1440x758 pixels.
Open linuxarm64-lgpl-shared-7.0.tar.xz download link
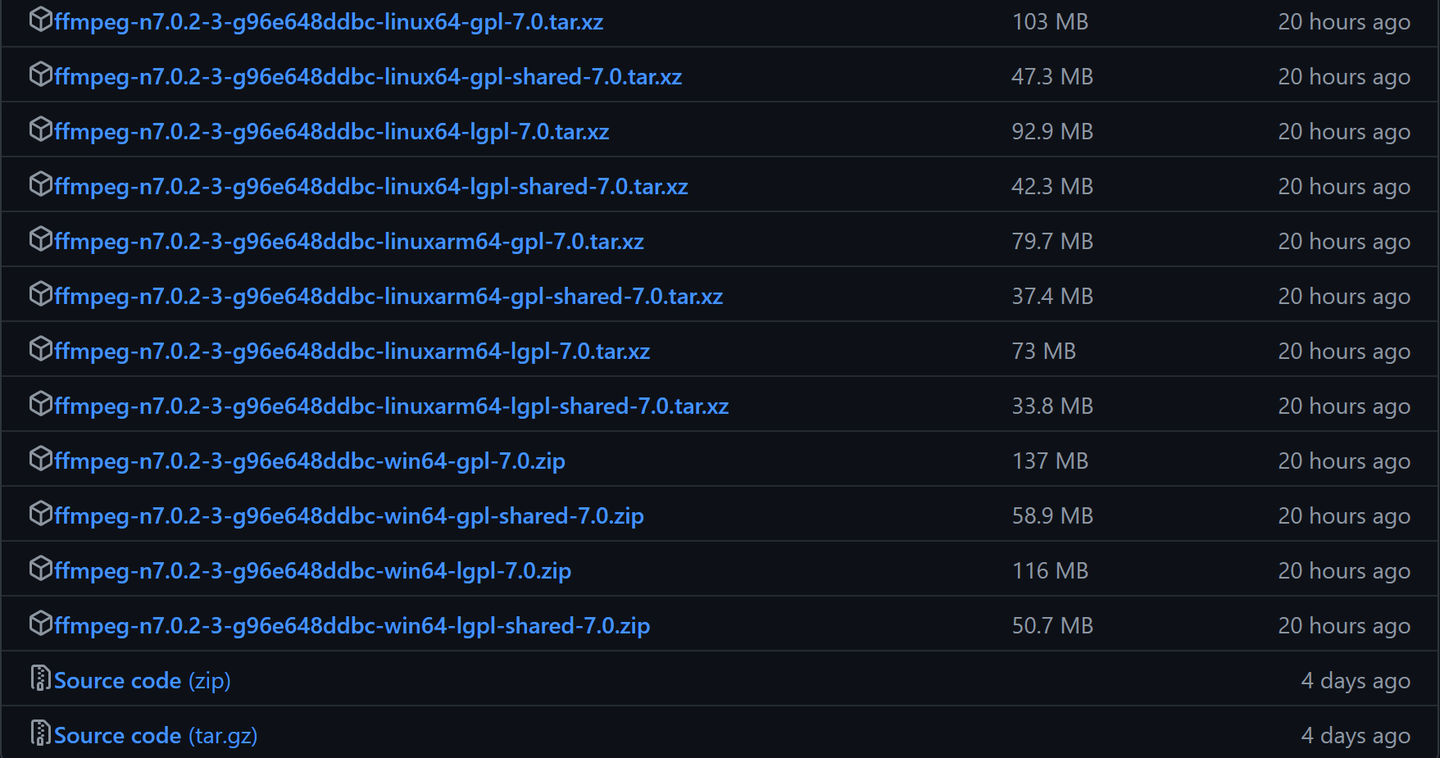coord(392,406)
